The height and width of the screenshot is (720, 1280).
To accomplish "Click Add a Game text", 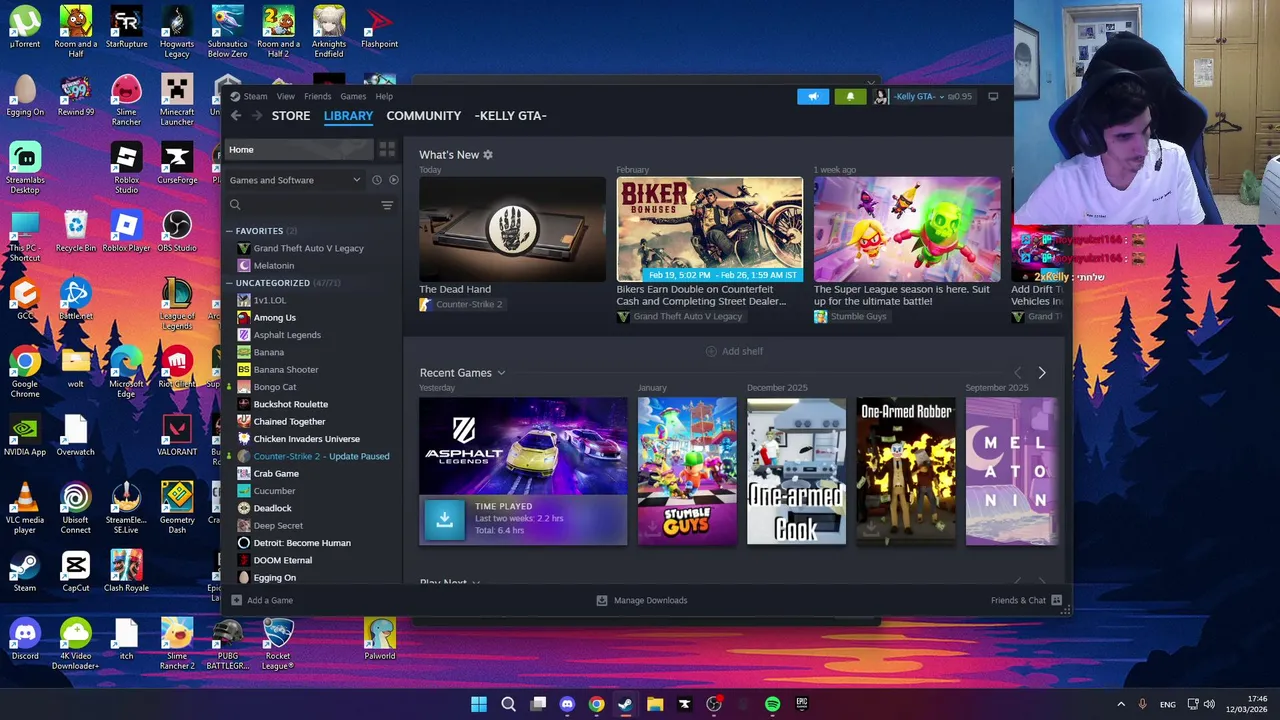I will (x=270, y=600).
